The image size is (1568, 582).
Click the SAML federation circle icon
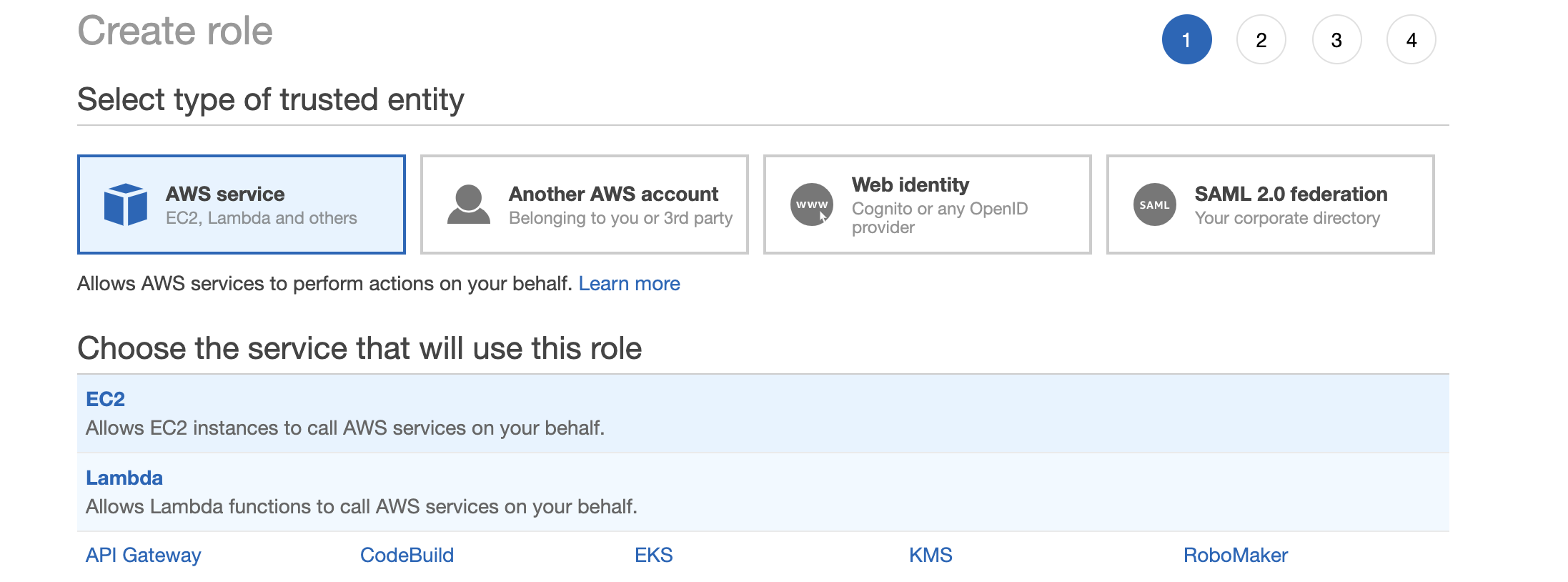[x=1154, y=204]
